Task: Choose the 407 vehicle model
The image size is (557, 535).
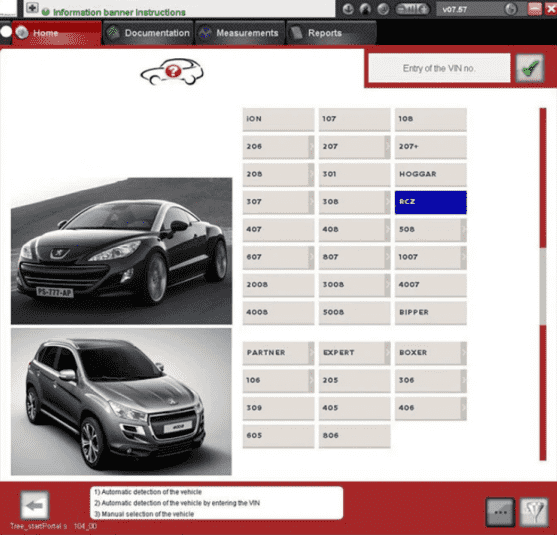Action: pyautogui.click(x=278, y=230)
